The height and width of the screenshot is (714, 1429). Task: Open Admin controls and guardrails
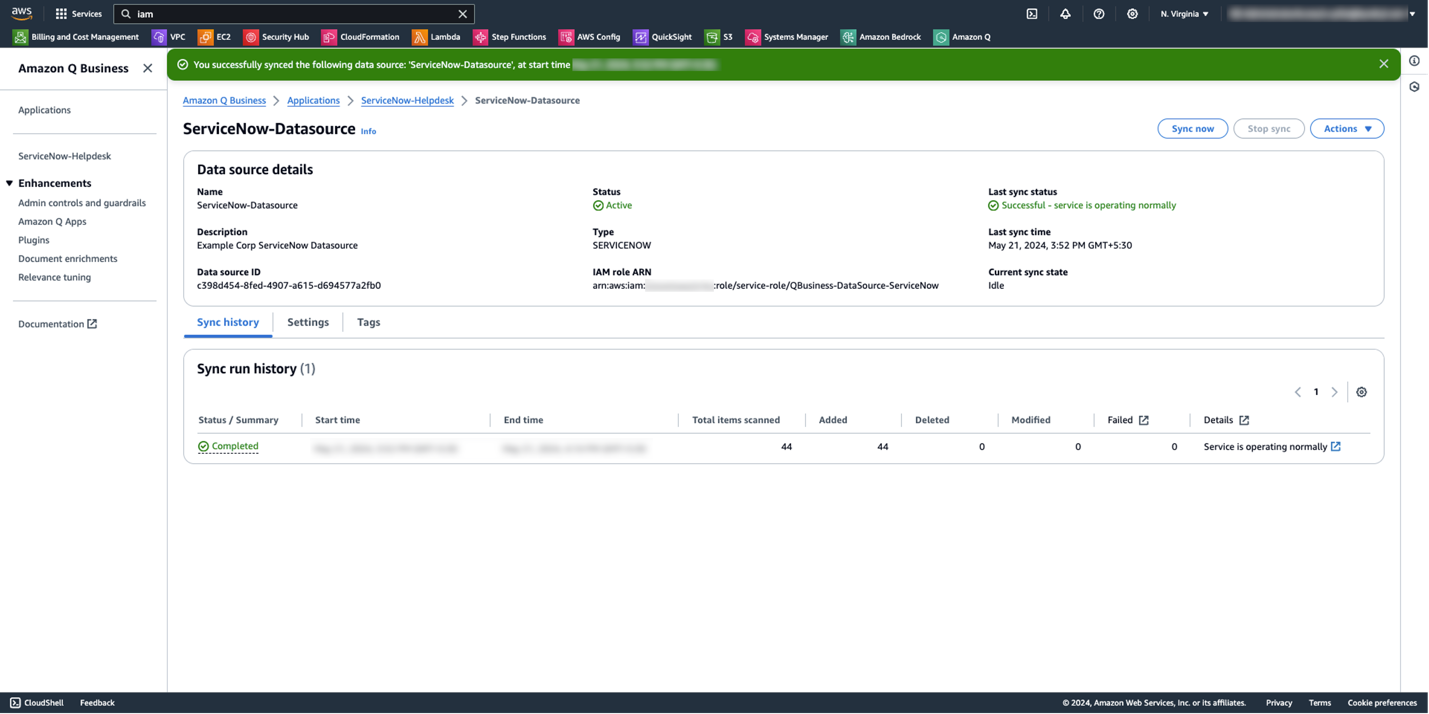[x=82, y=203]
